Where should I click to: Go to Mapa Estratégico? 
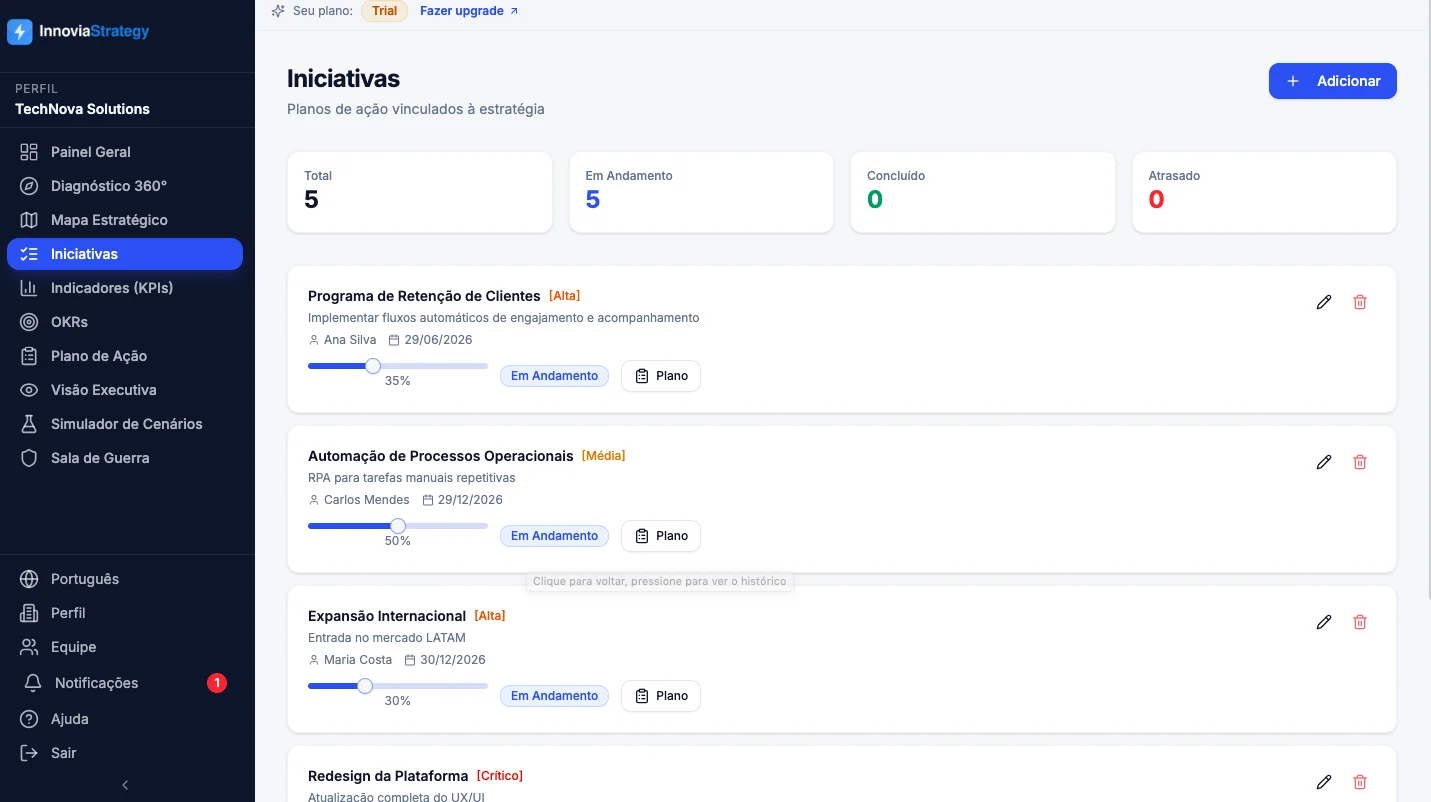(x=125, y=220)
